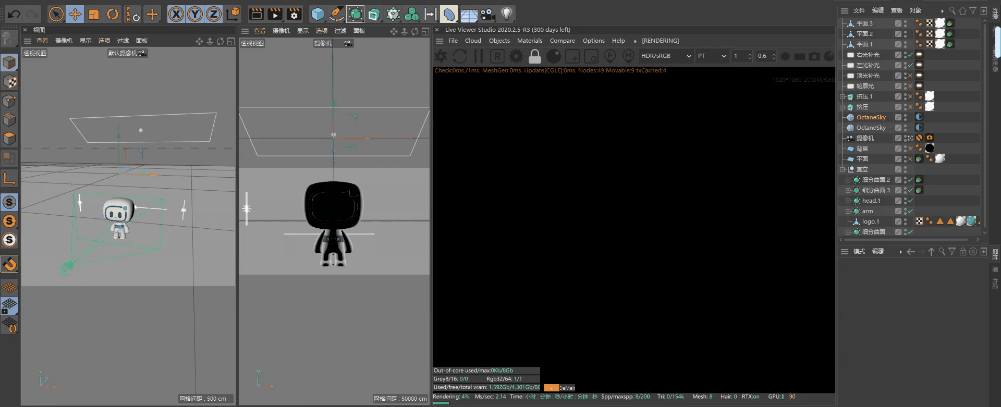
Task: Toggle the X axis lock
Action: (x=176, y=13)
